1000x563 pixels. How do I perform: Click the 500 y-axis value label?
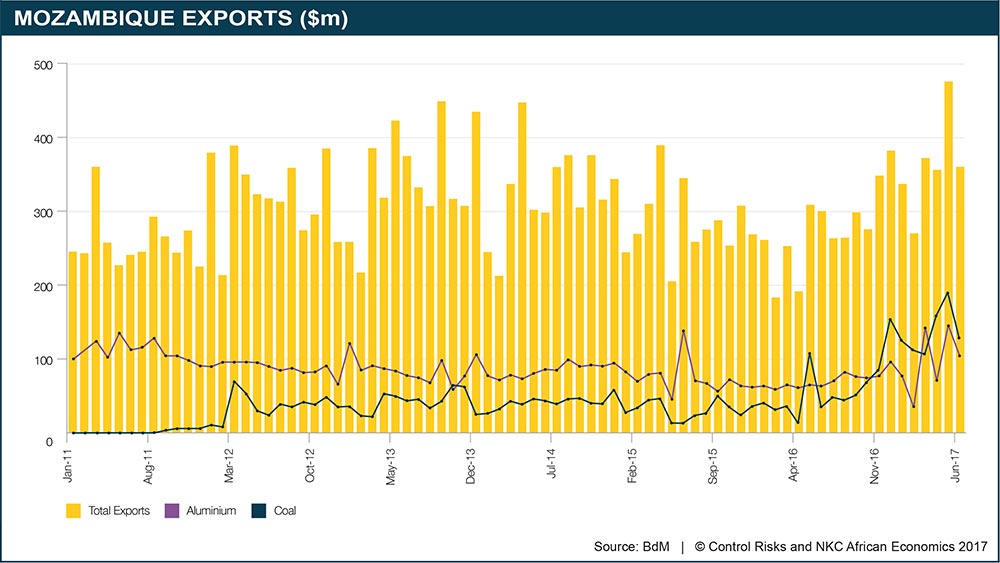(x=45, y=64)
